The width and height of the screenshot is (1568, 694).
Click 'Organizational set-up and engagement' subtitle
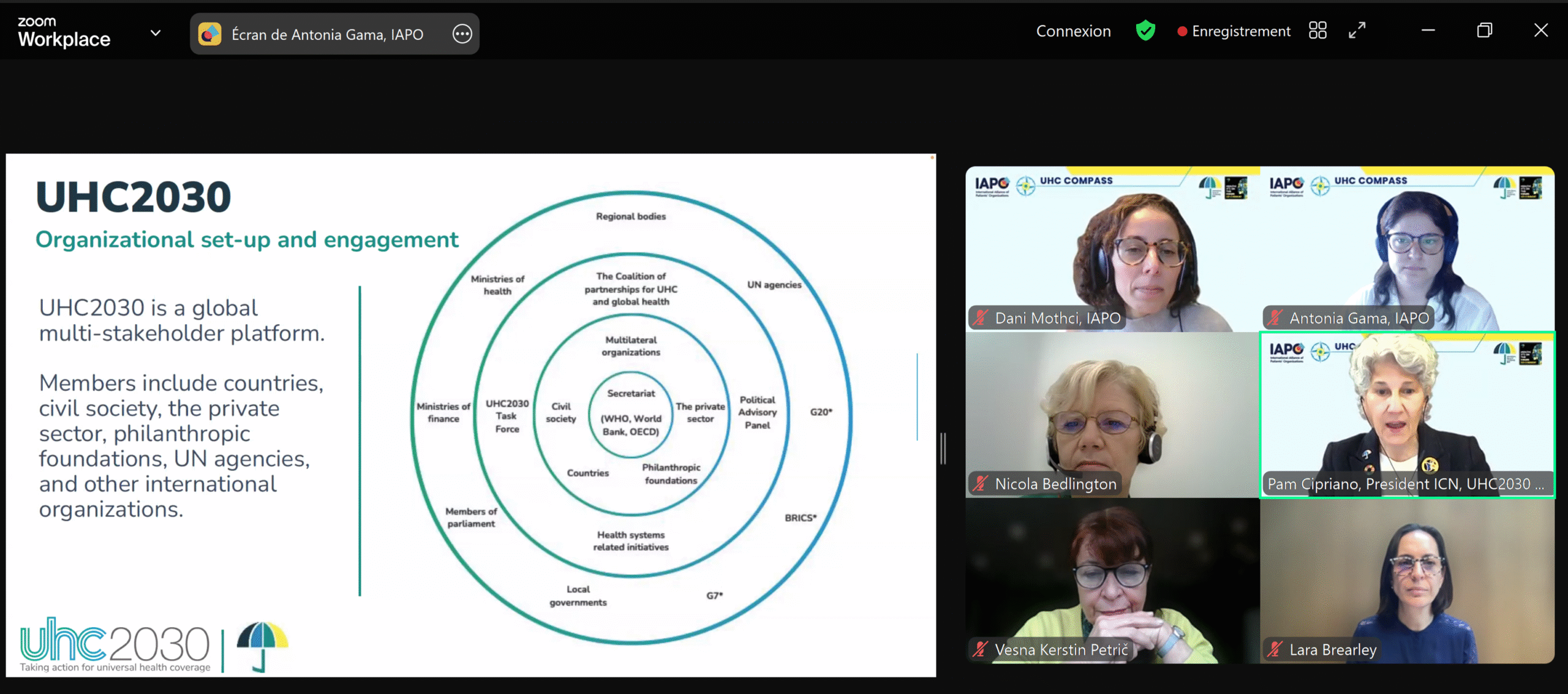pyautogui.click(x=247, y=240)
